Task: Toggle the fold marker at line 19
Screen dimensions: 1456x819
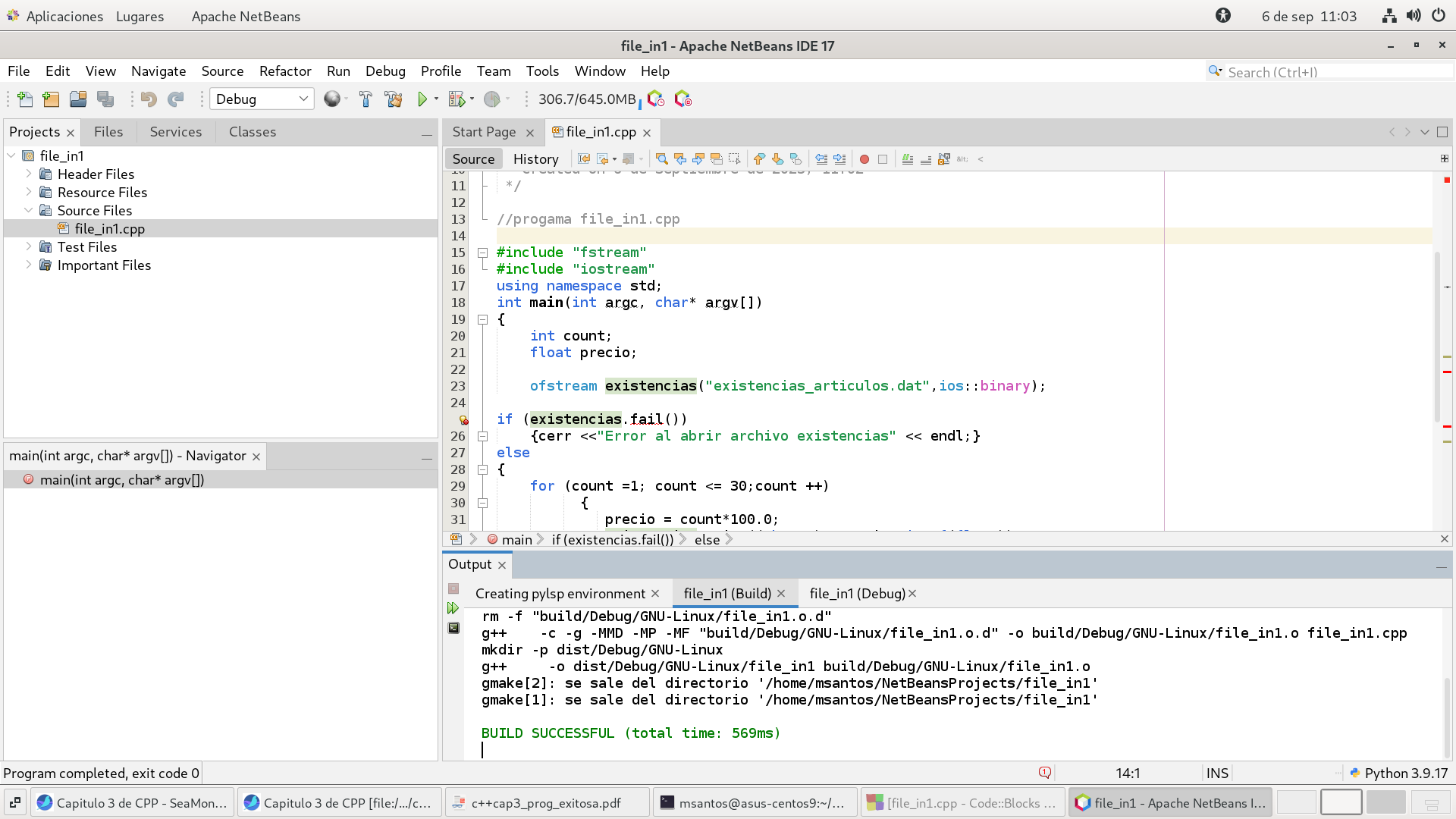Action: tap(482, 319)
